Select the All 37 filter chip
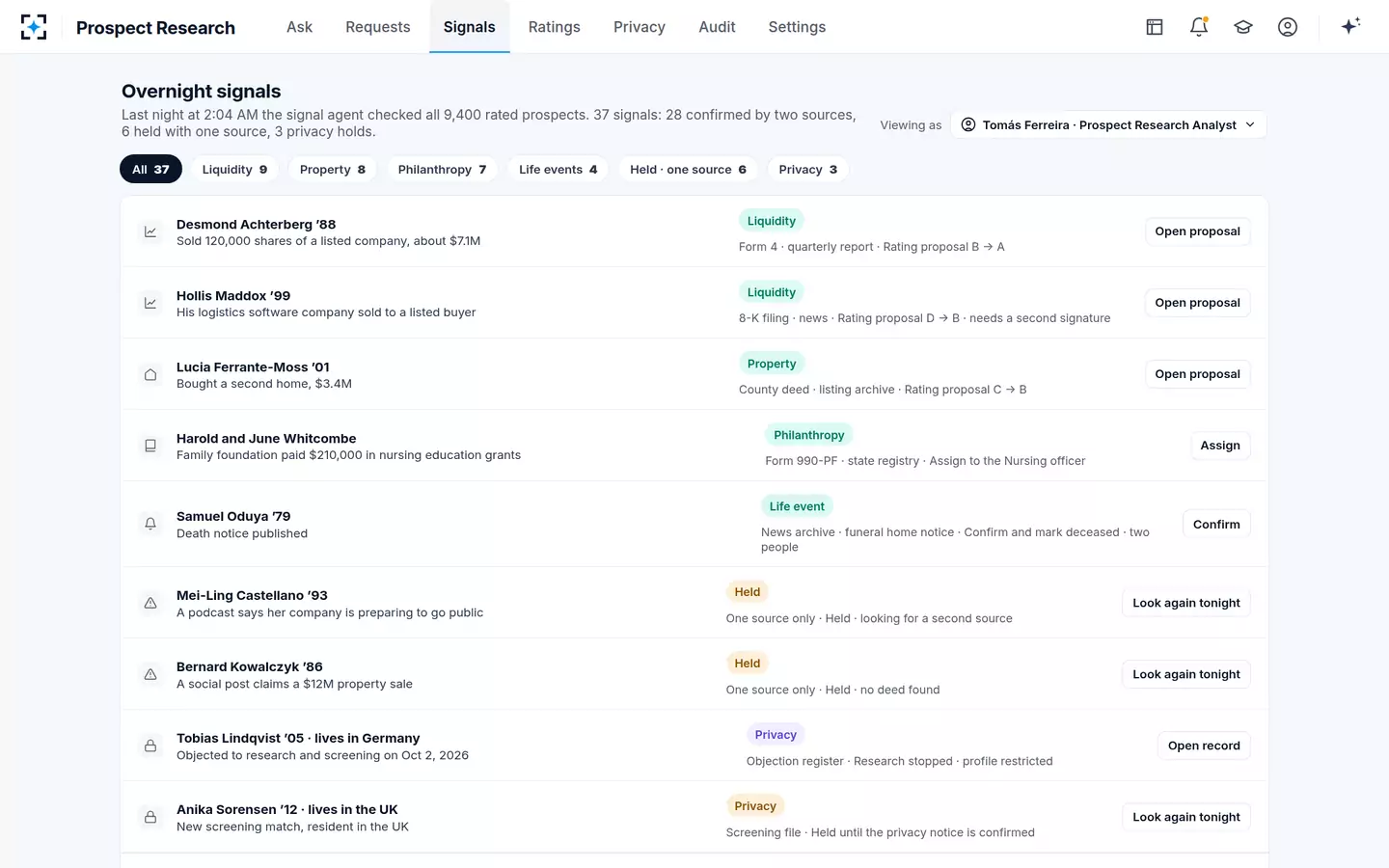The image size is (1389, 868). (150, 170)
